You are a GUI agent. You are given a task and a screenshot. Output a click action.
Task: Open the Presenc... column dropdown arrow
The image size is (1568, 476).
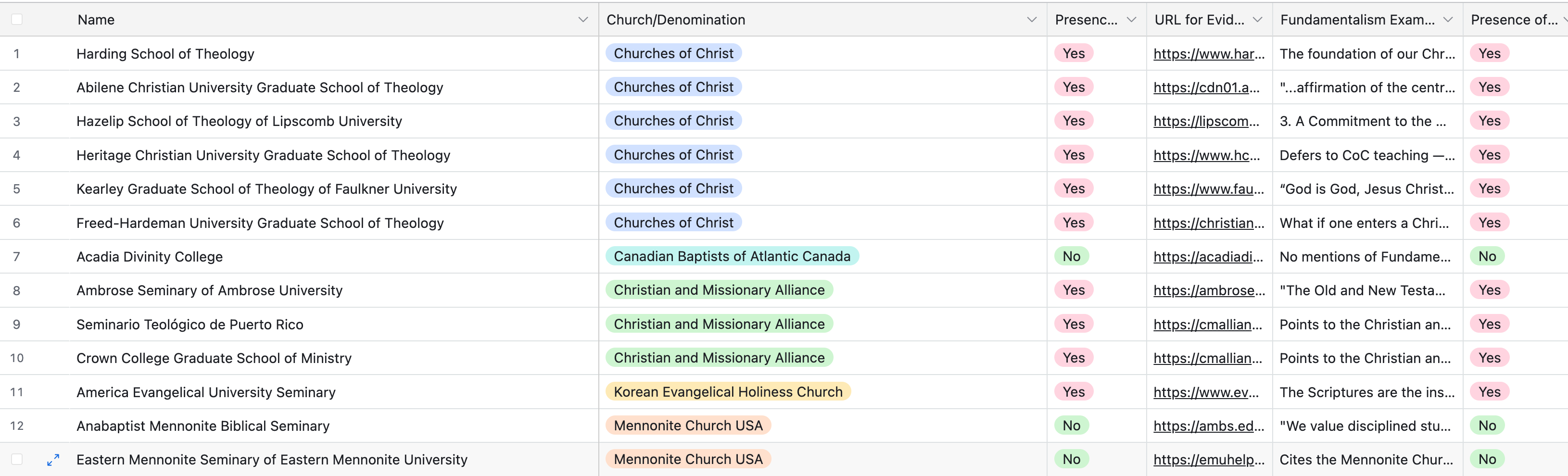[x=1131, y=20]
